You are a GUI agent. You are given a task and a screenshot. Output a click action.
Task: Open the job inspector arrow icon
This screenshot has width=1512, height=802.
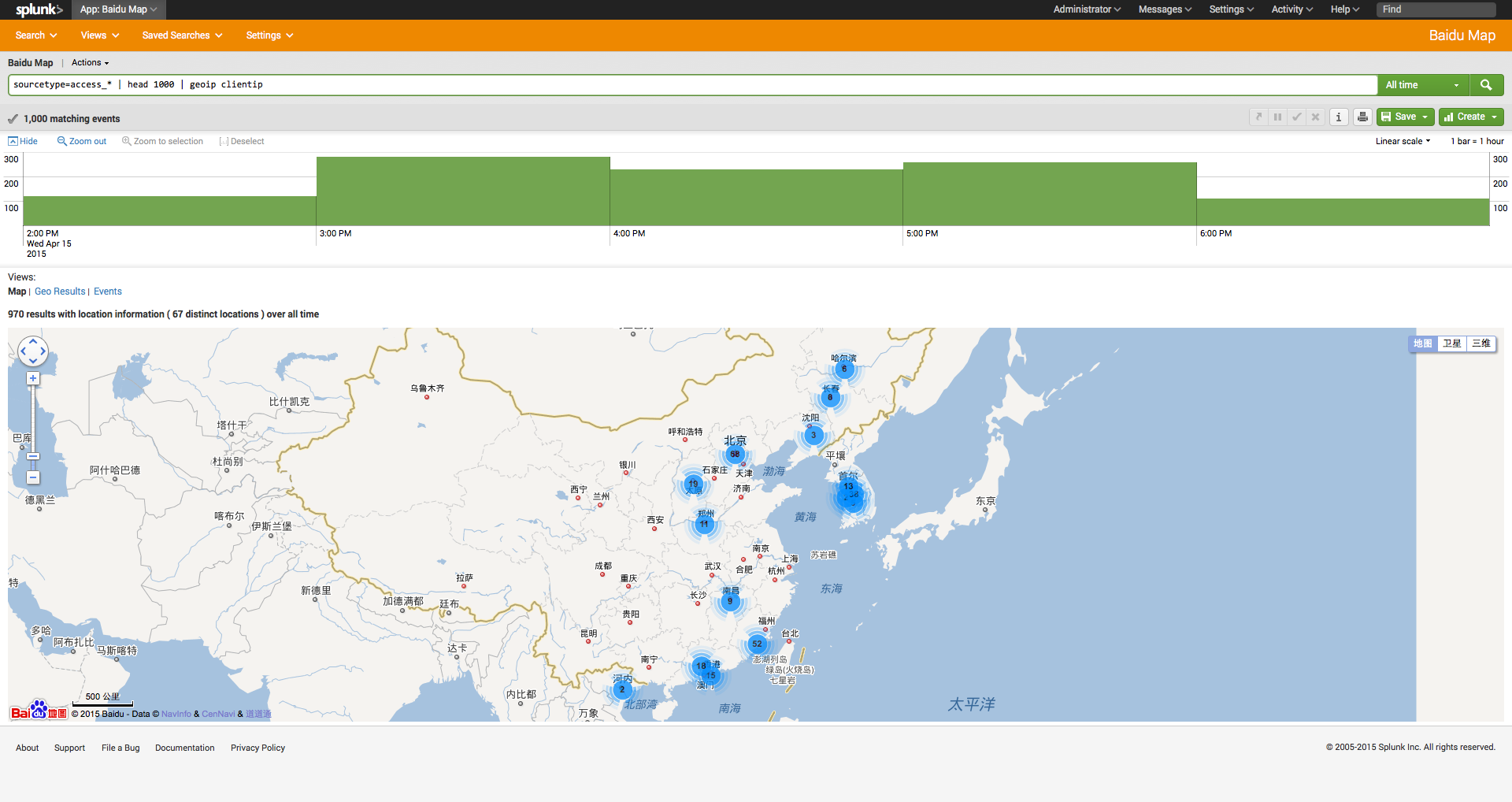point(1258,117)
